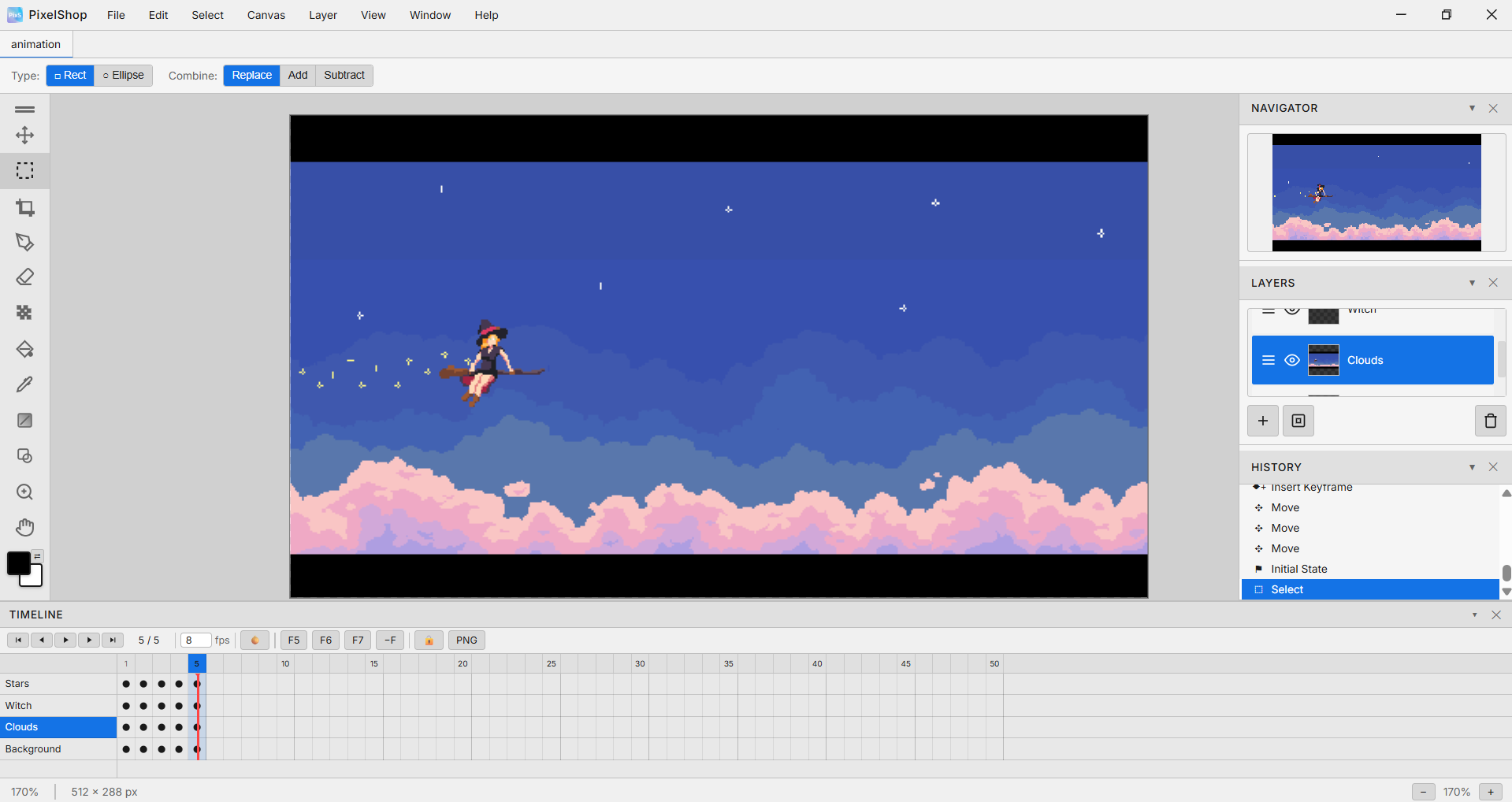The image size is (1512, 802).
Task: Open the Layers panel options menu
Action: coord(1472,283)
